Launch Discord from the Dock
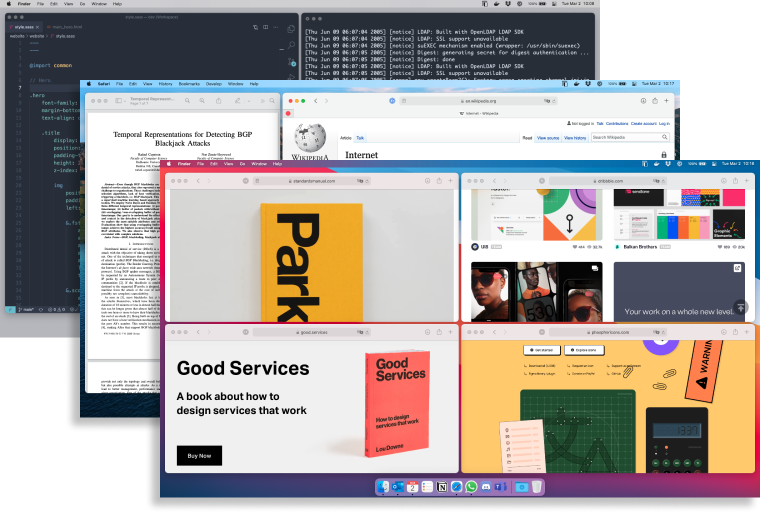Viewport: 760px width, 514px height. coord(486,487)
